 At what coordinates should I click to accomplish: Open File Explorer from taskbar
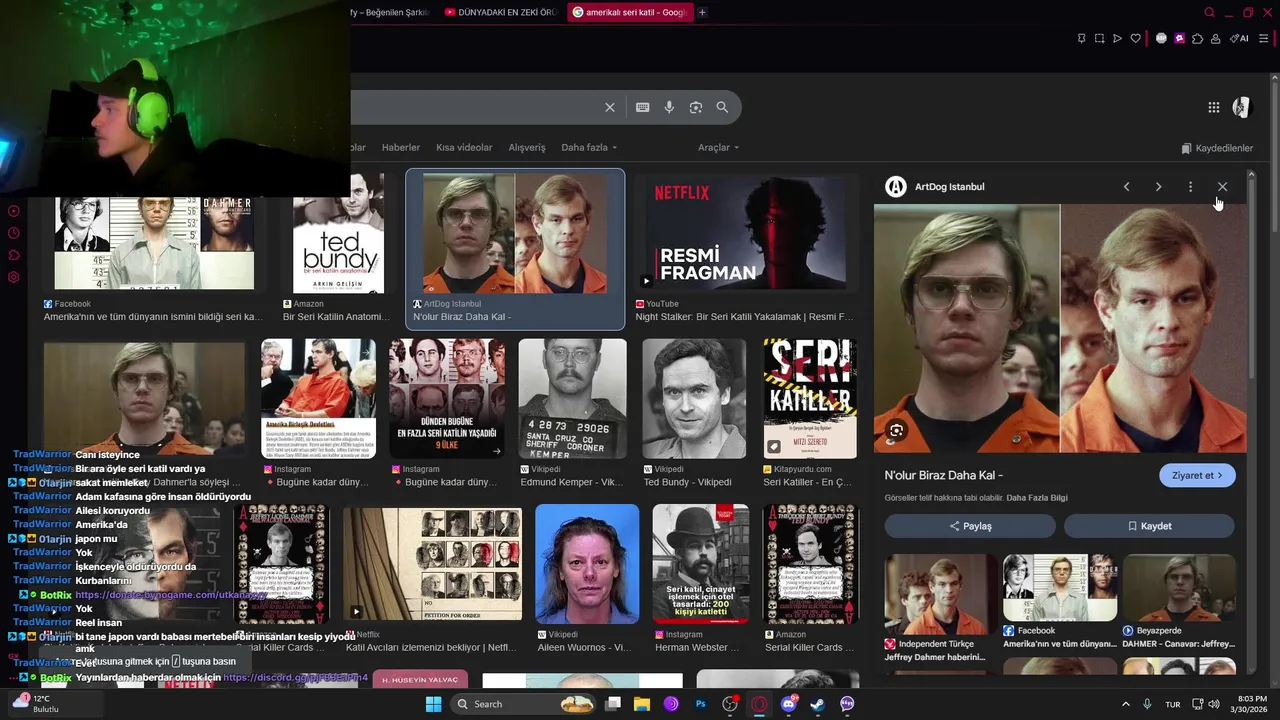tap(642, 704)
